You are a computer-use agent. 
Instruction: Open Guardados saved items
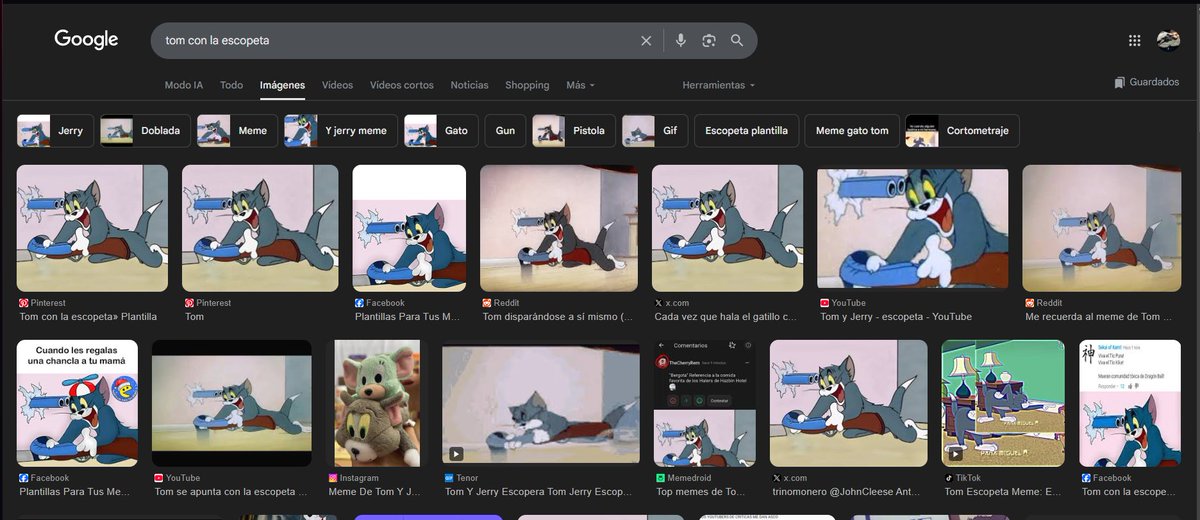point(1147,82)
